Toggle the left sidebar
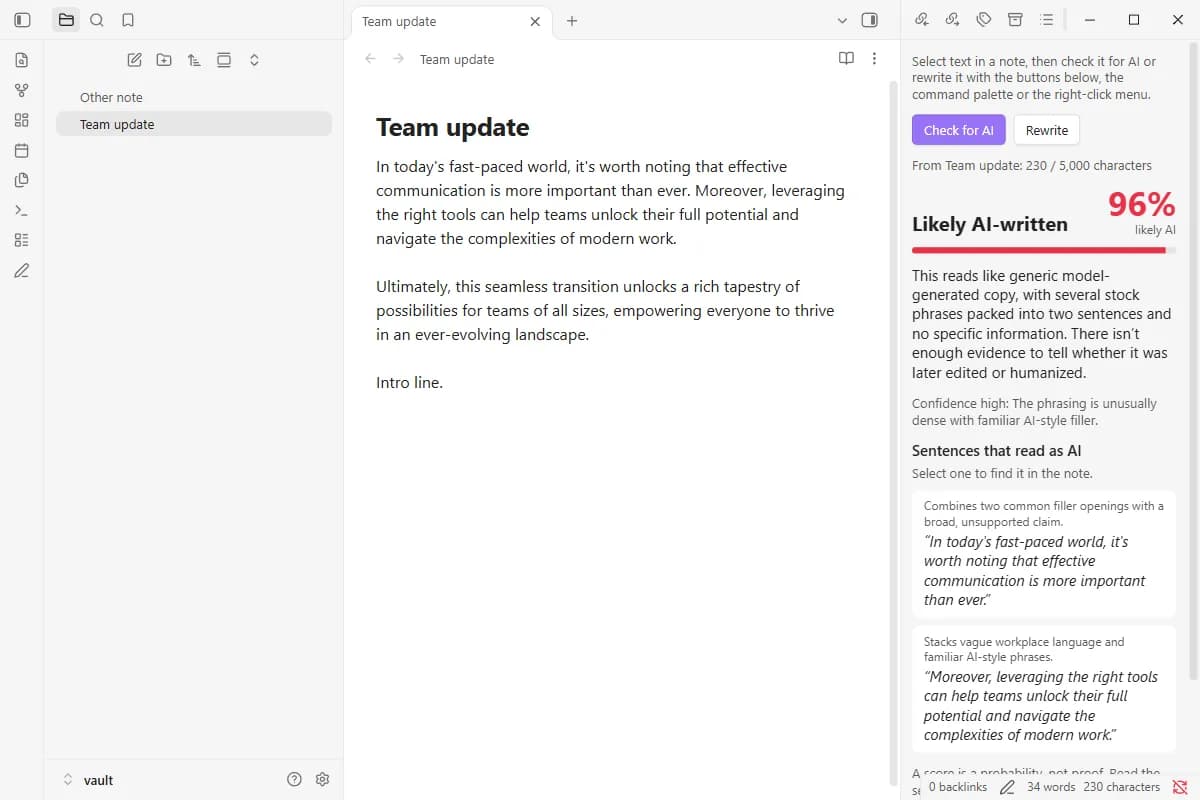The image size is (1200, 800). tap(22, 20)
